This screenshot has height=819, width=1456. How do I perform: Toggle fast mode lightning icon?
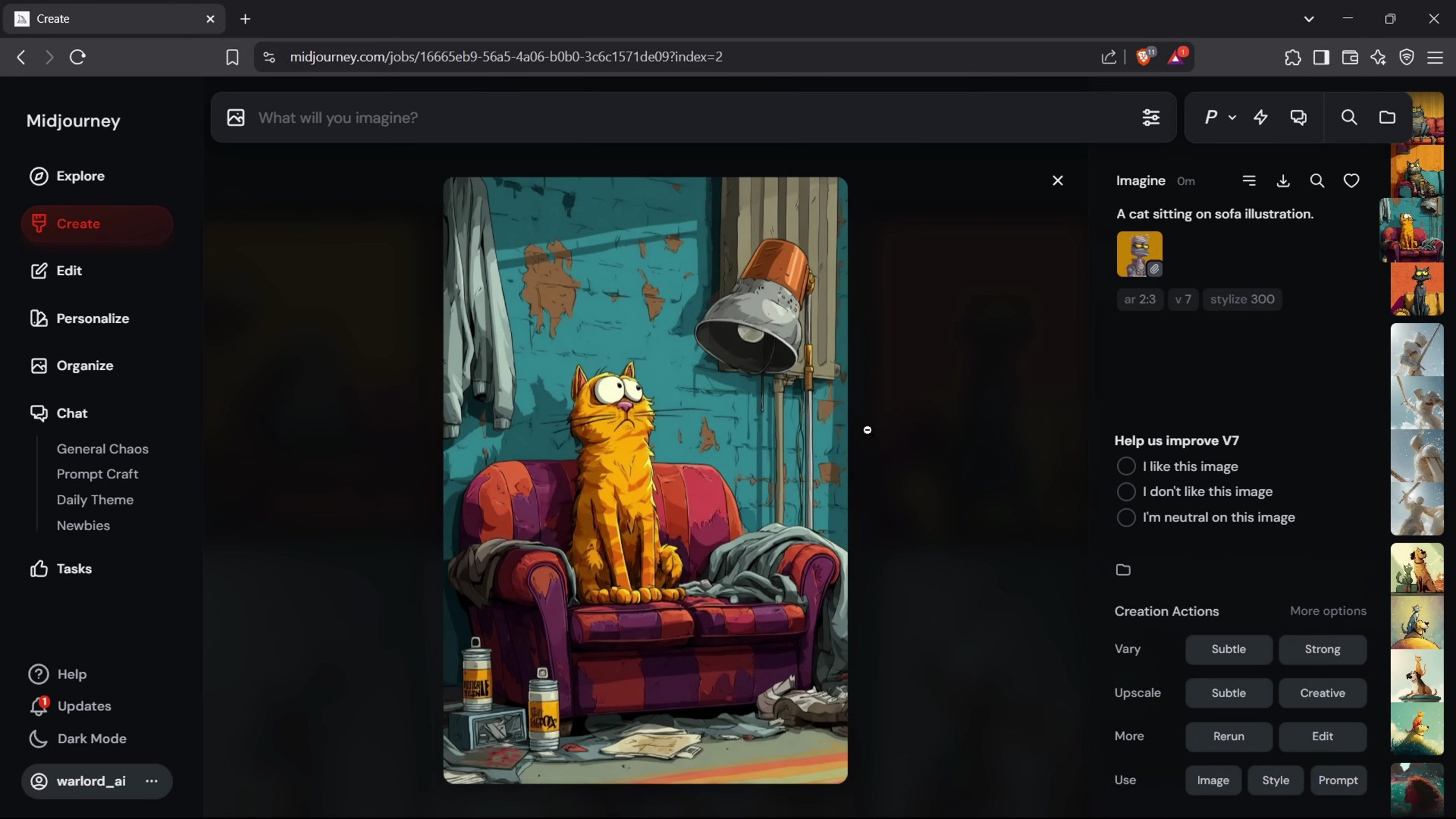click(1260, 117)
